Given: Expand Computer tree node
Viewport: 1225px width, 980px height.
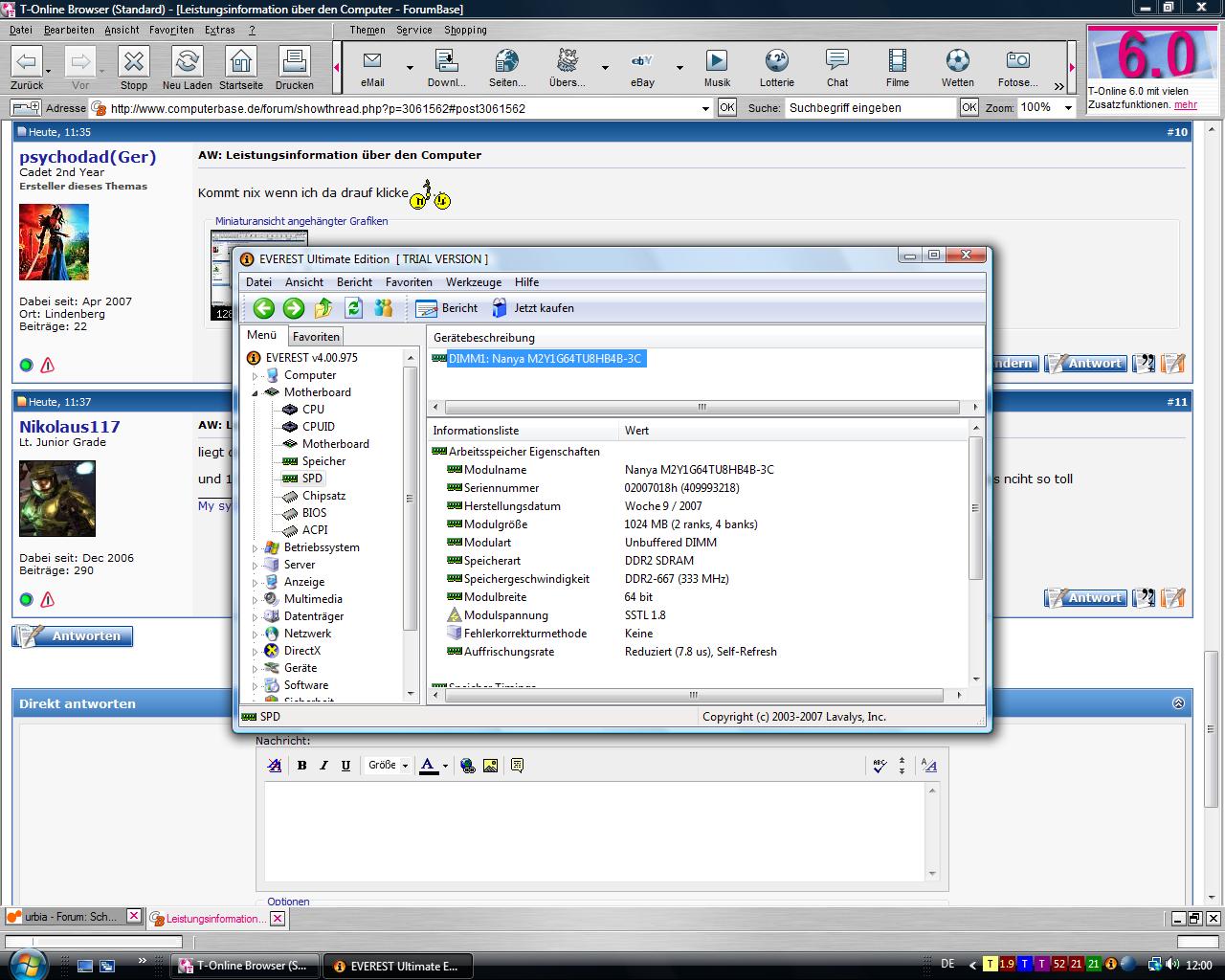Looking at the screenshot, I should point(256,375).
